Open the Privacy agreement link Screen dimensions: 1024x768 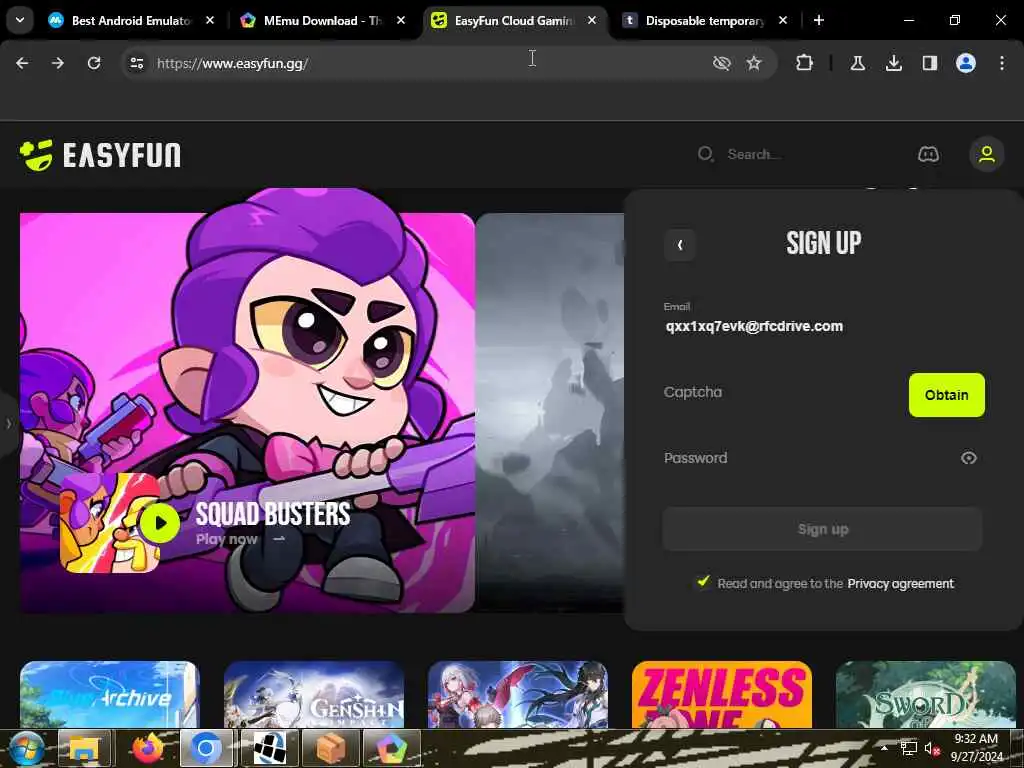tap(900, 583)
